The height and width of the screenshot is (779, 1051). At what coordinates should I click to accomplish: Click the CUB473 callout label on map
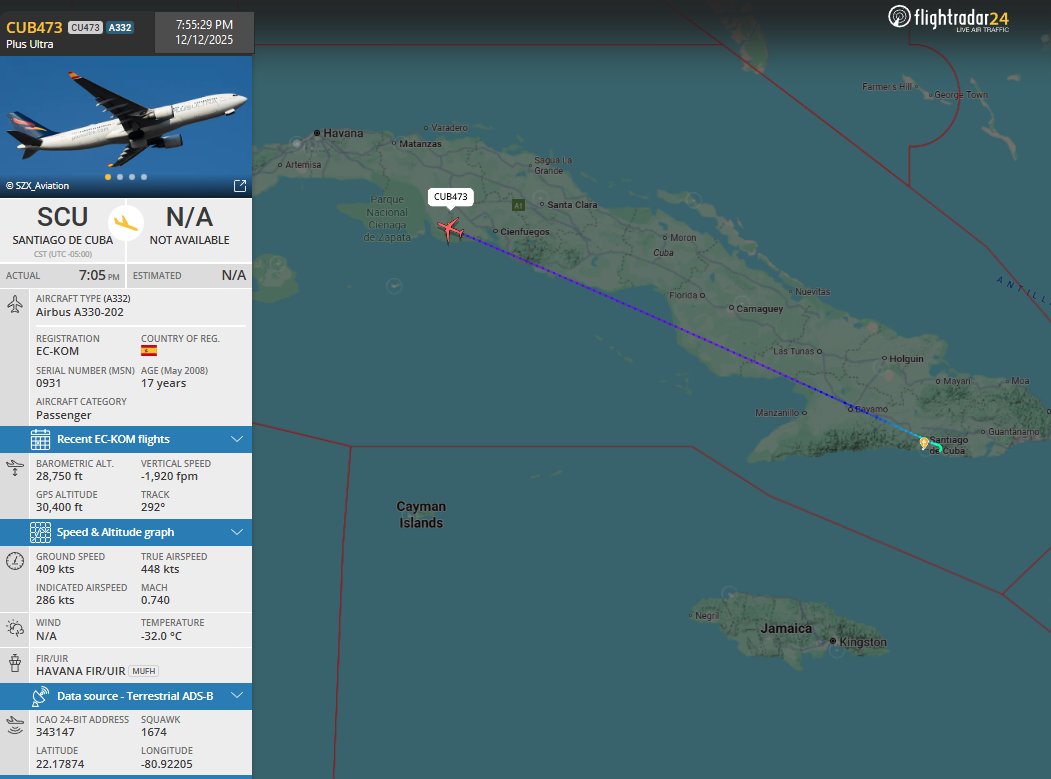tap(450, 196)
